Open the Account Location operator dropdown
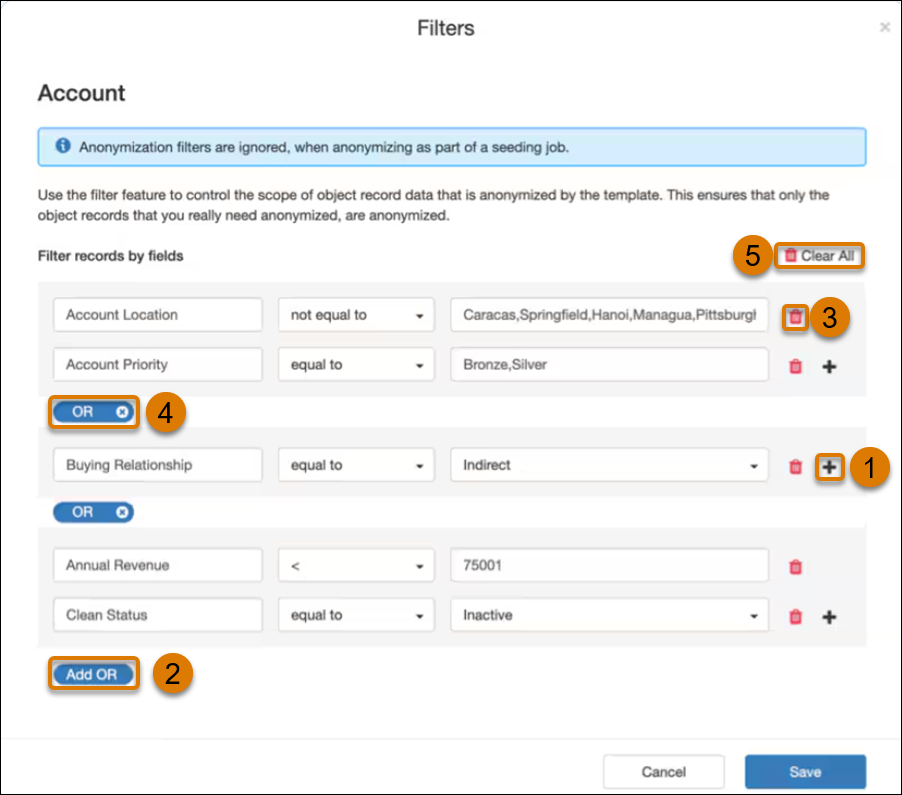The height and width of the screenshot is (795, 902). (x=356, y=315)
